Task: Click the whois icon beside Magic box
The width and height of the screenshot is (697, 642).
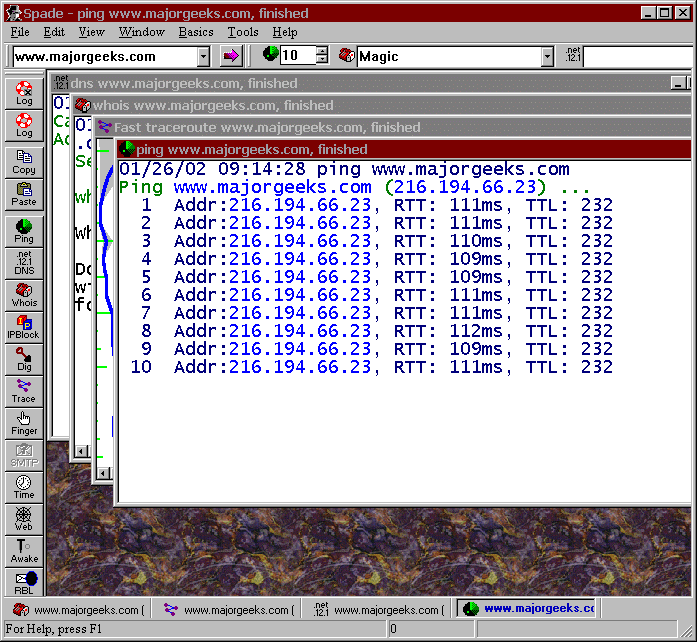Action: pos(347,56)
